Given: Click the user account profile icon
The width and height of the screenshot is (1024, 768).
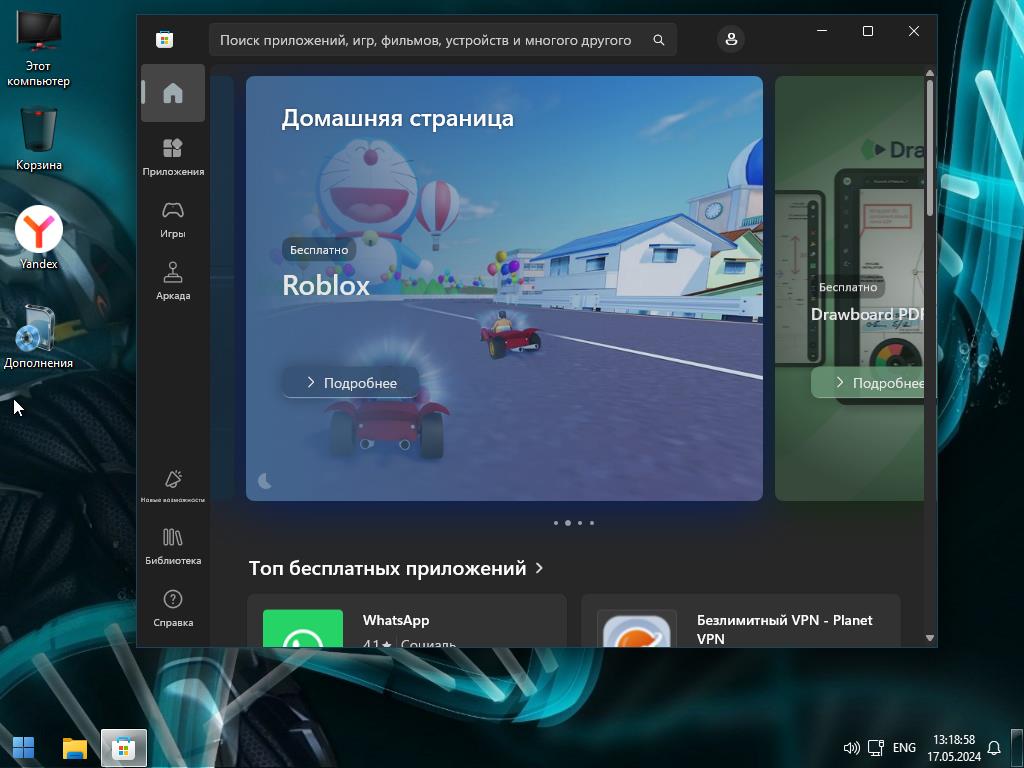Looking at the screenshot, I should [x=731, y=39].
